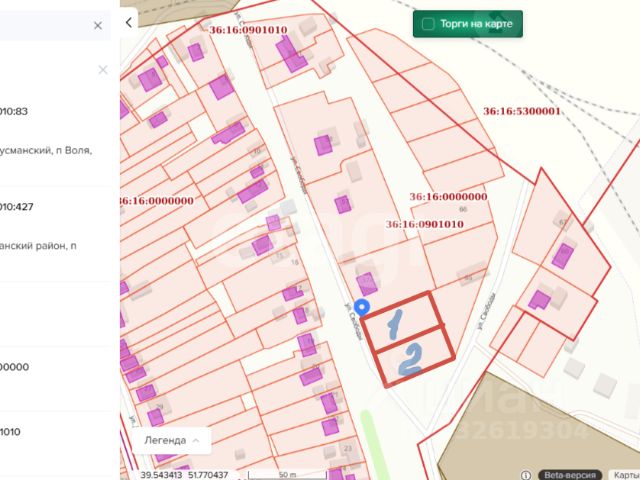Viewport: 640px width, 480px height.
Task: Click cadastral label 36:16:5300001
Action: point(522,111)
